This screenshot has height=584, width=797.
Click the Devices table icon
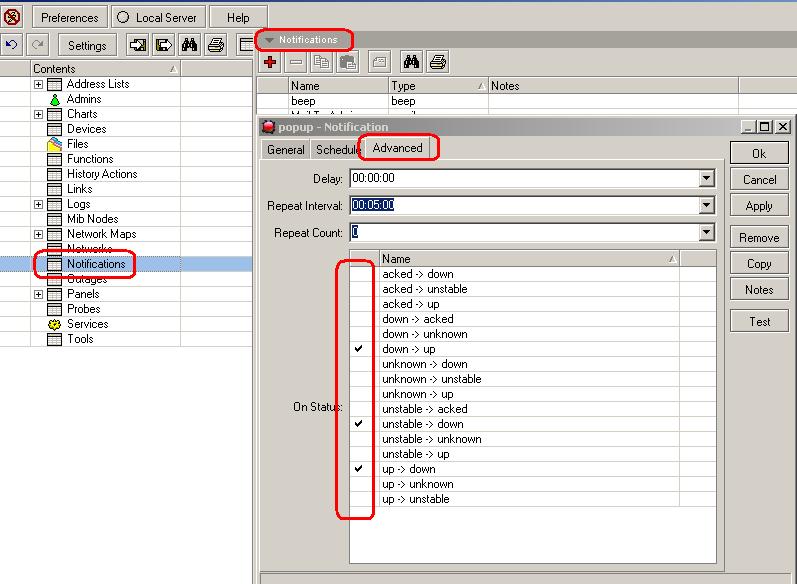[x=54, y=129]
